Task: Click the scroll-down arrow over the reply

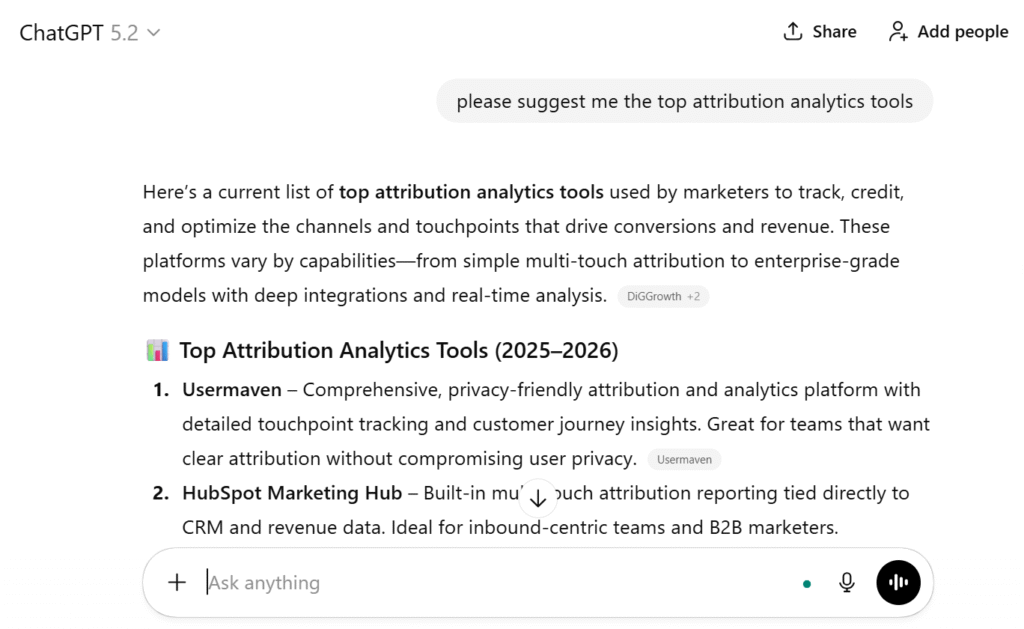Action: [x=538, y=497]
